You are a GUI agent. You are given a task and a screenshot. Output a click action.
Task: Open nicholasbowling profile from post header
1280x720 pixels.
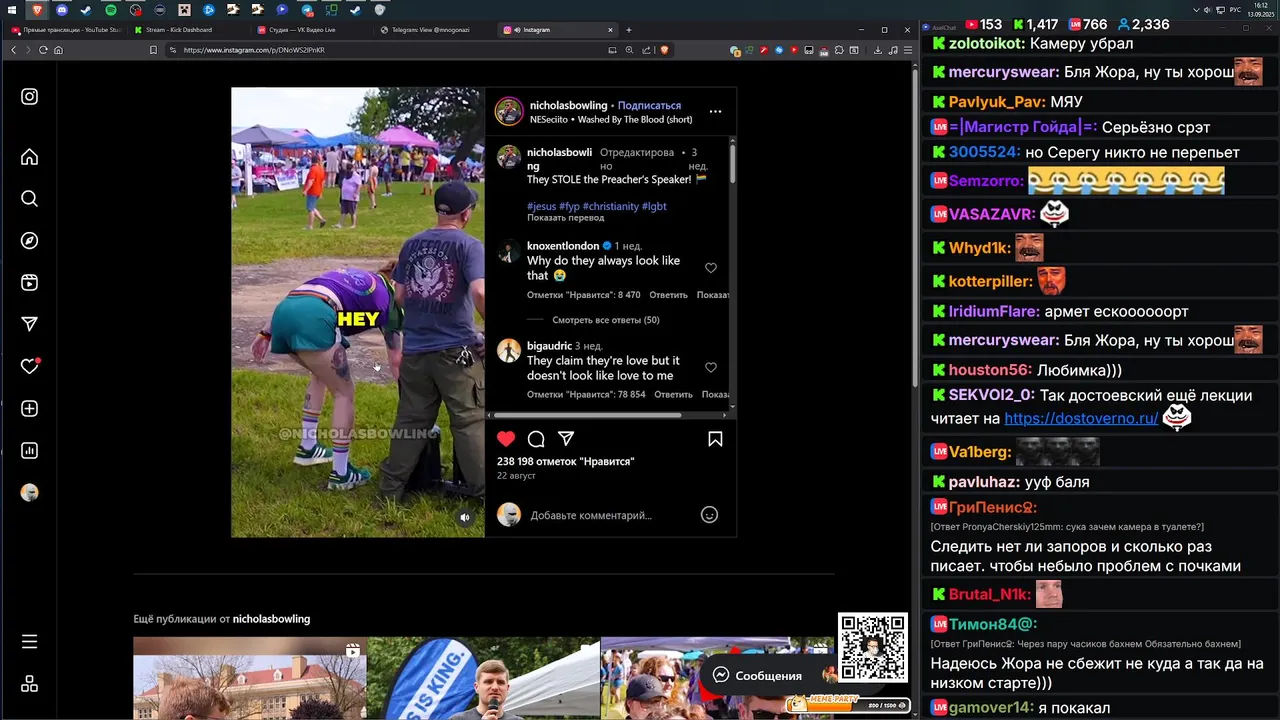click(x=568, y=105)
